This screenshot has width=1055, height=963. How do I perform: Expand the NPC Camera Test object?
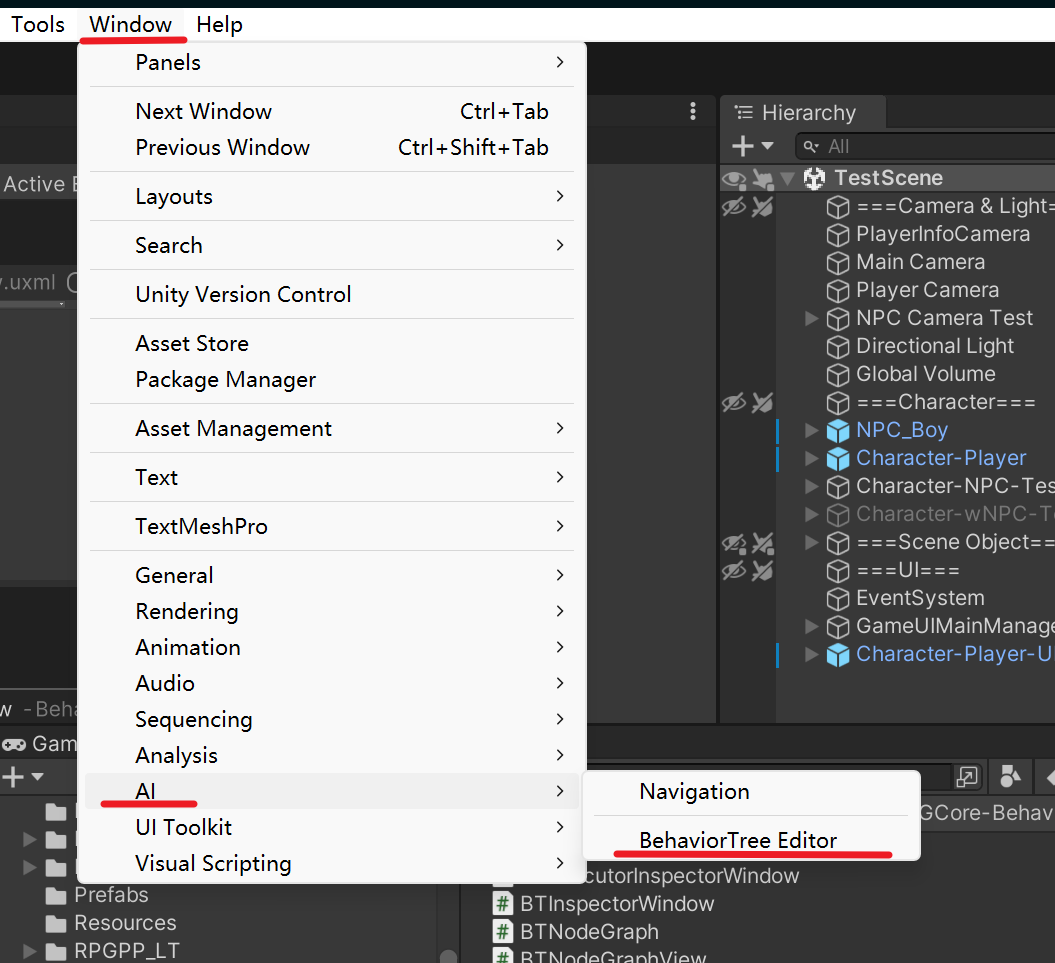pyautogui.click(x=811, y=318)
